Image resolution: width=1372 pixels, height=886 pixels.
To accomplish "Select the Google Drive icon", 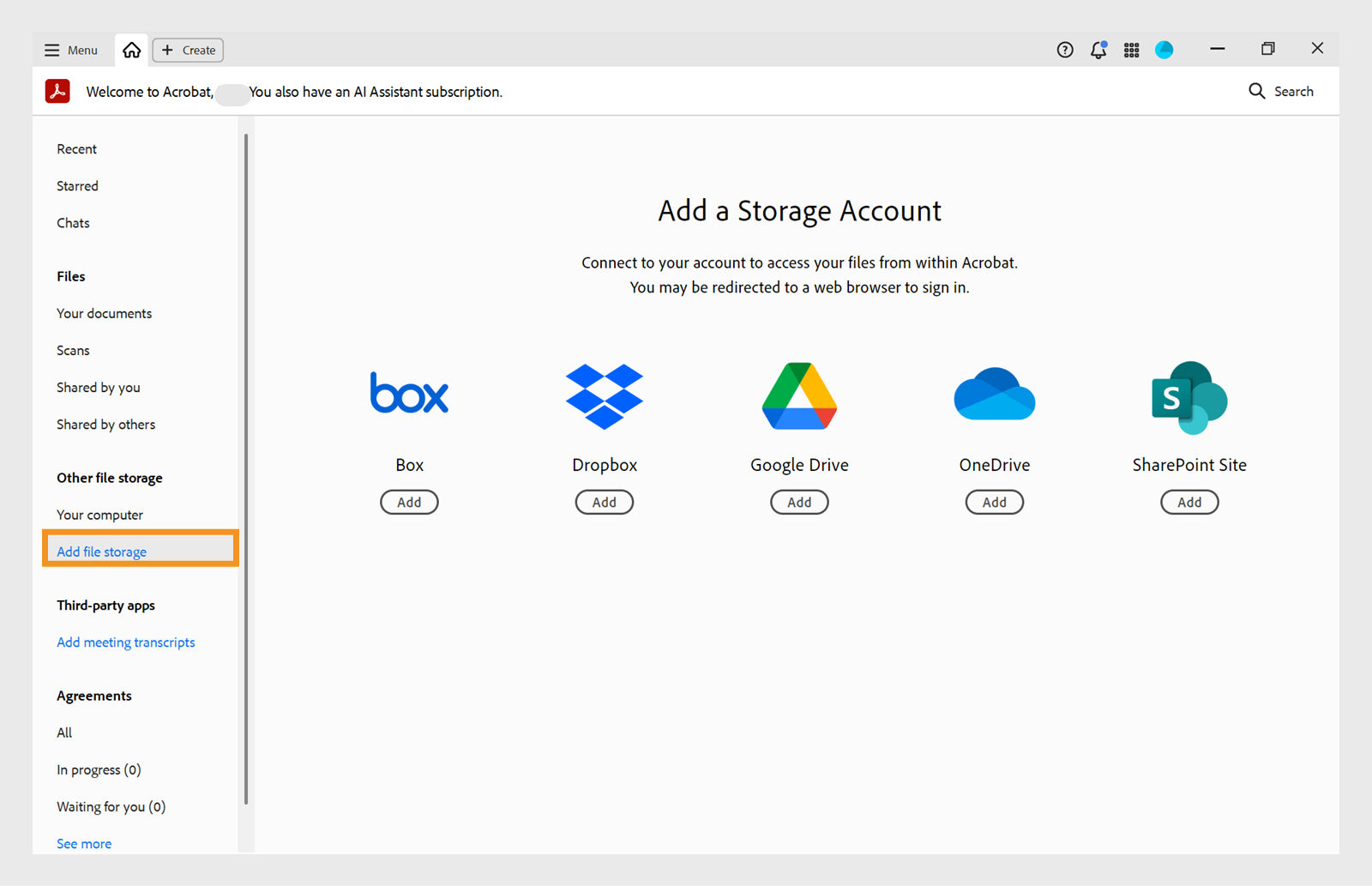I will tap(798, 395).
